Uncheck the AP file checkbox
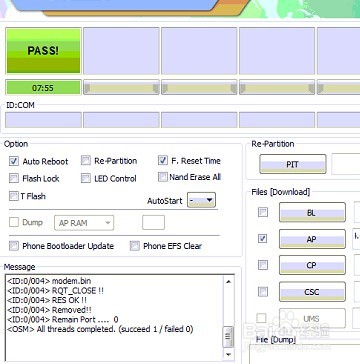 click(263, 238)
